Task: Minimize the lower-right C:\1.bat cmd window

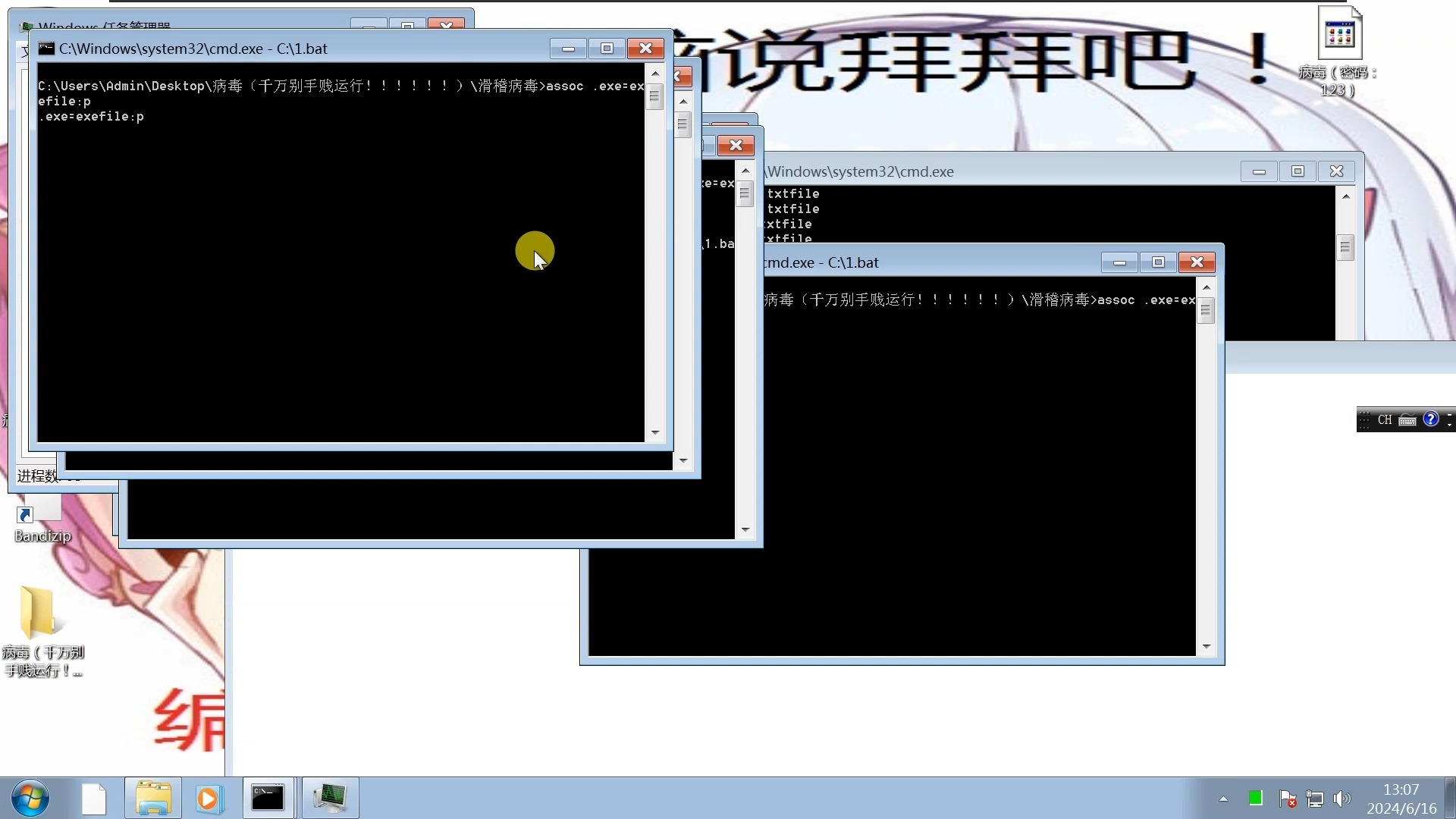Action: [1119, 262]
